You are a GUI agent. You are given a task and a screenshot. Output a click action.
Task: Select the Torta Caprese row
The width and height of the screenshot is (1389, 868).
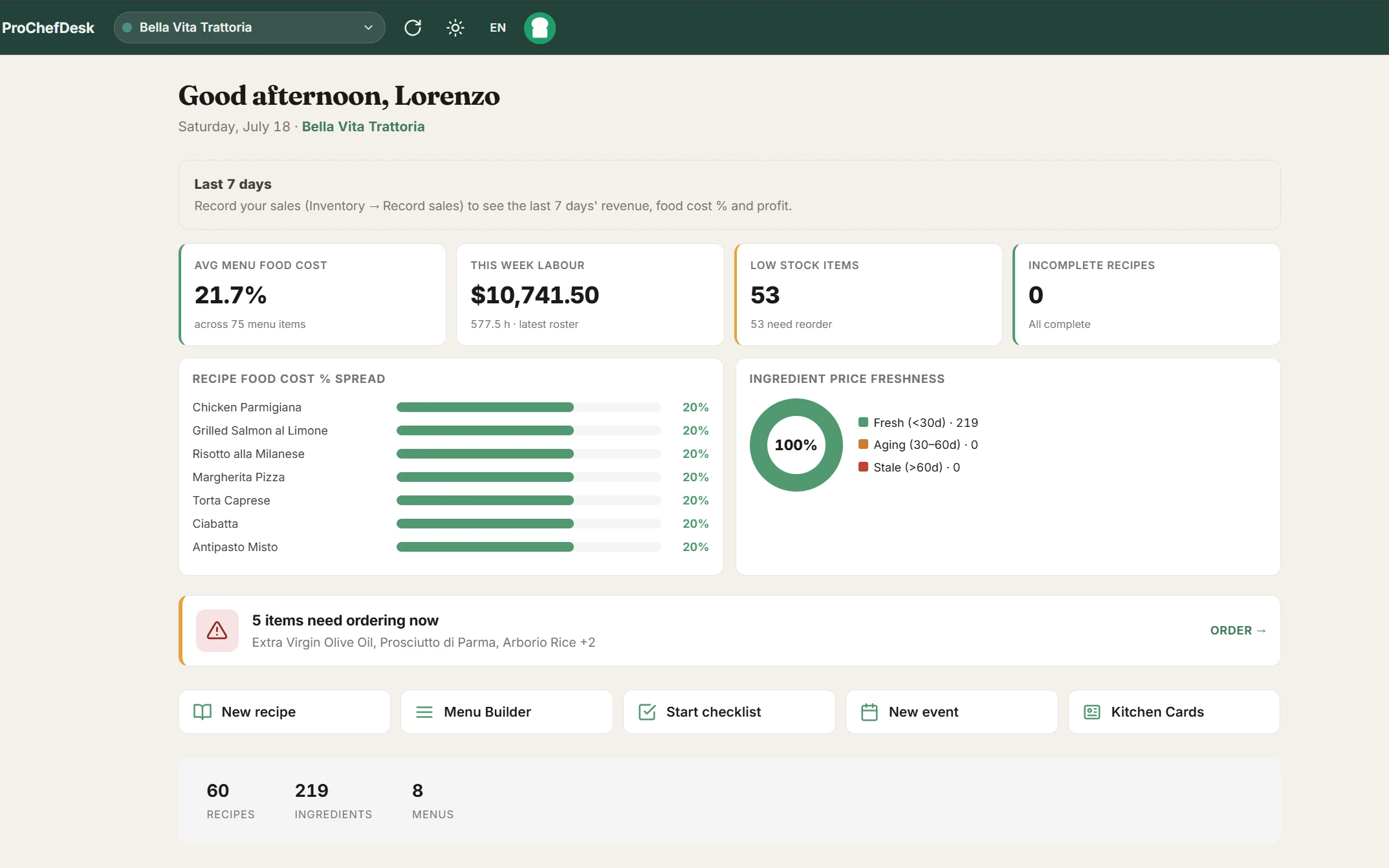[x=450, y=501]
